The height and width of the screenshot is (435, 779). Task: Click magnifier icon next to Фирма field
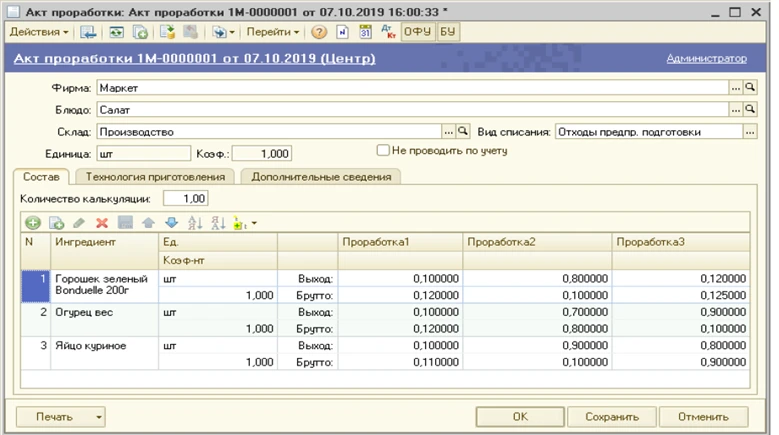click(x=750, y=89)
